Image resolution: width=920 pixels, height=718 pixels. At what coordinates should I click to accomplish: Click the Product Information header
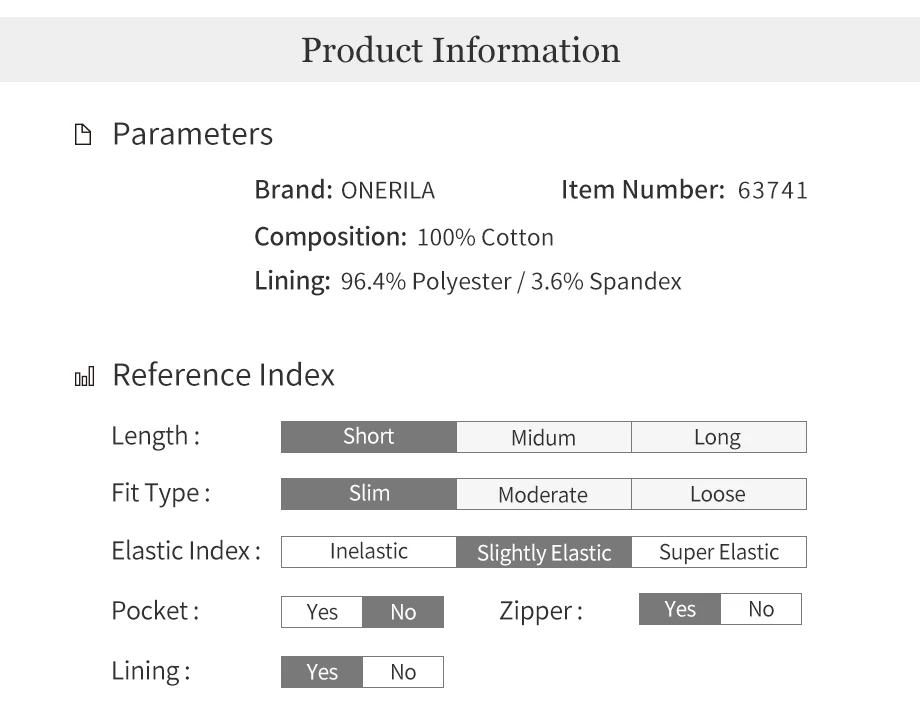tap(460, 49)
